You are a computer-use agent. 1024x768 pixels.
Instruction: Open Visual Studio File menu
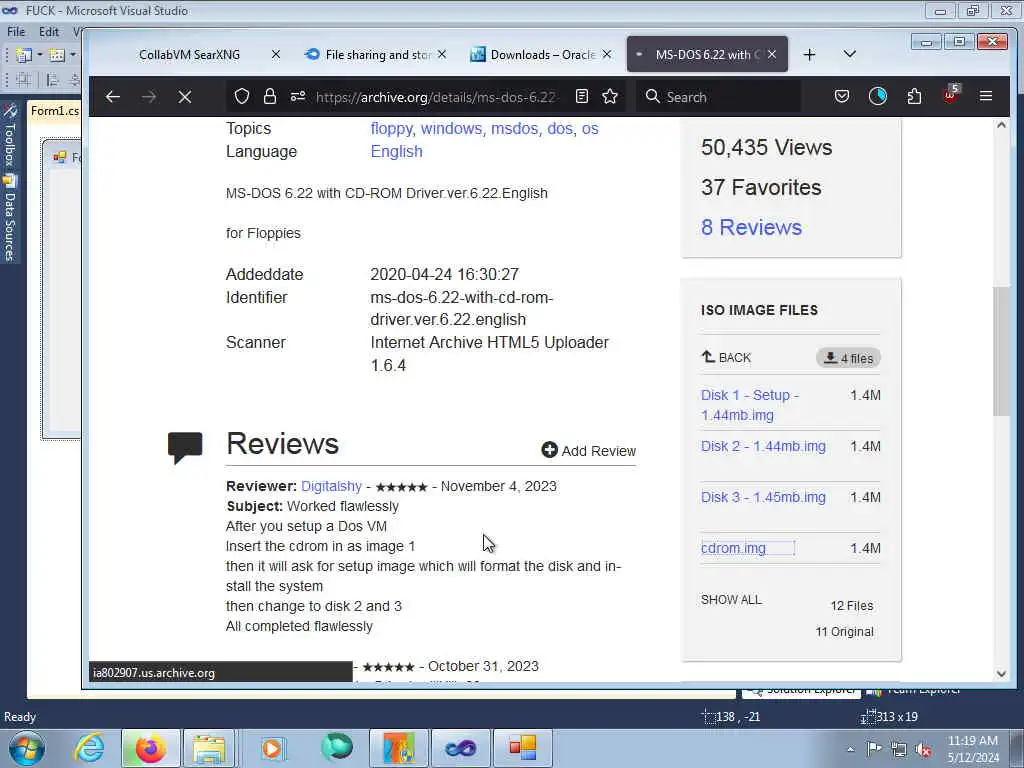[16, 31]
